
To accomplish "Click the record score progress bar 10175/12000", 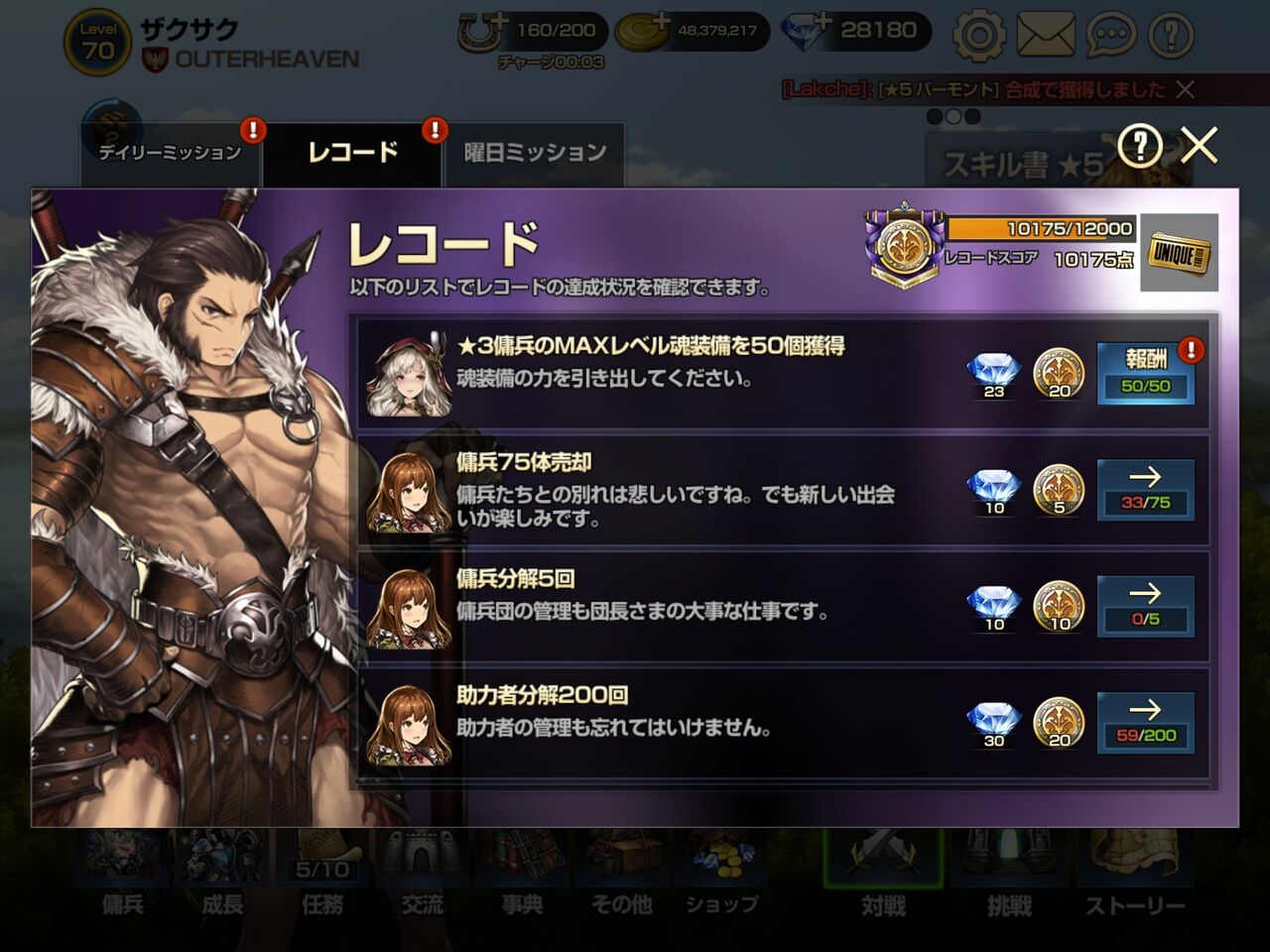I will point(1041,229).
